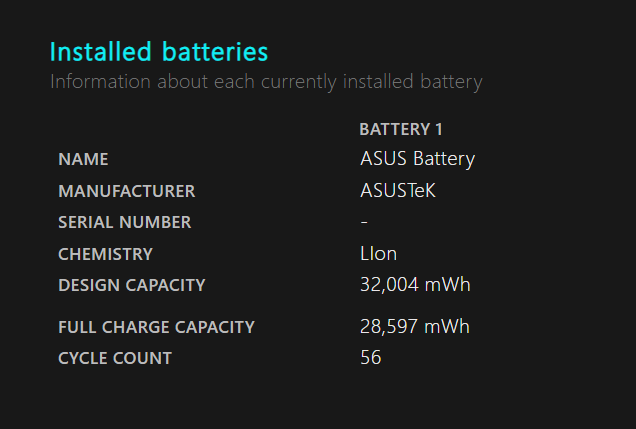The height and width of the screenshot is (429, 636).
Task: Click the subtitle about currently installed battery
Action: [x=266, y=82]
